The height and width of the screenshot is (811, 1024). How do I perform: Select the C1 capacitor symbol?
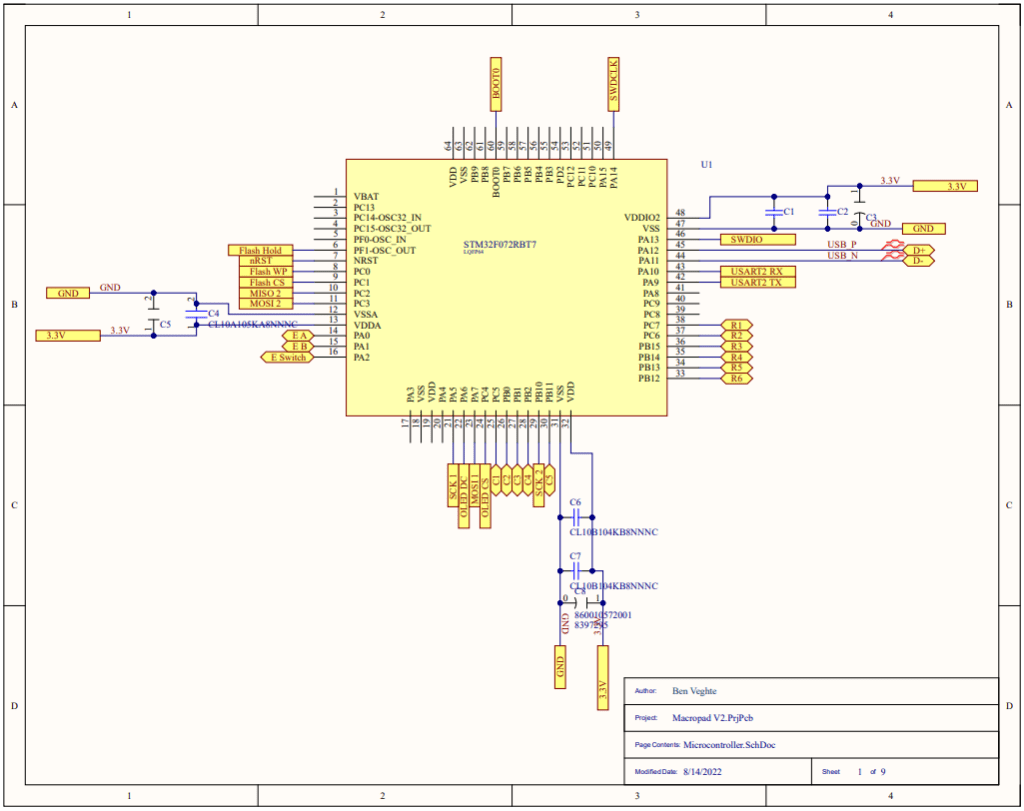(x=772, y=212)
